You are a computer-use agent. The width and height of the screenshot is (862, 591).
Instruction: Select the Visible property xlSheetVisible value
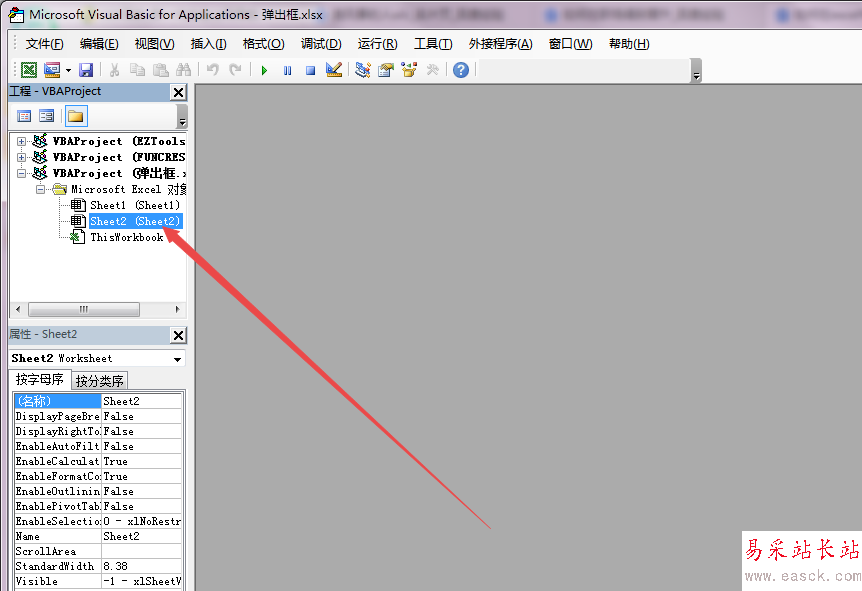tap(141, 581)
